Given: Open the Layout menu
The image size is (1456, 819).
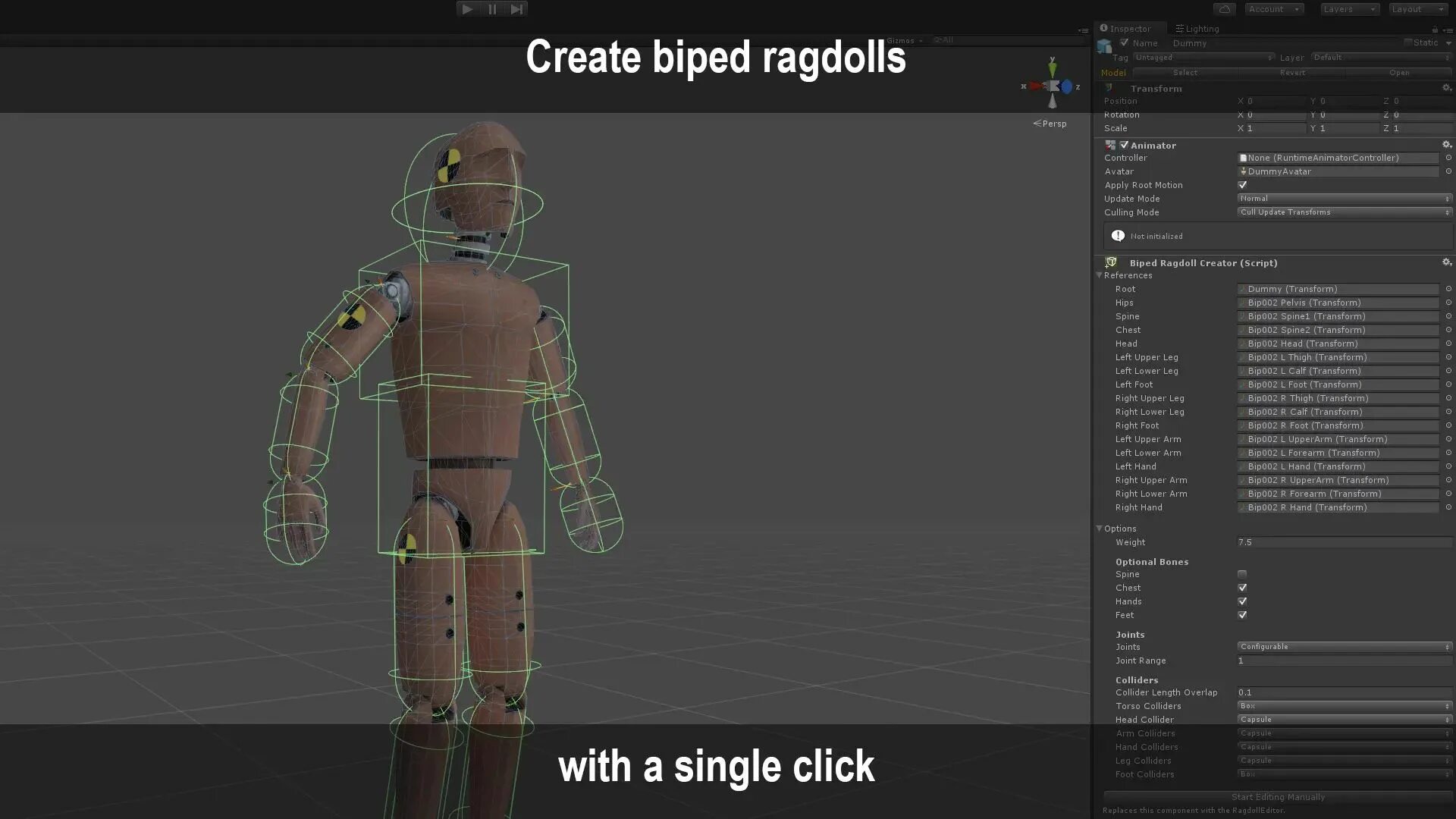Looking at the screenshot, I should pos(1417,9).
